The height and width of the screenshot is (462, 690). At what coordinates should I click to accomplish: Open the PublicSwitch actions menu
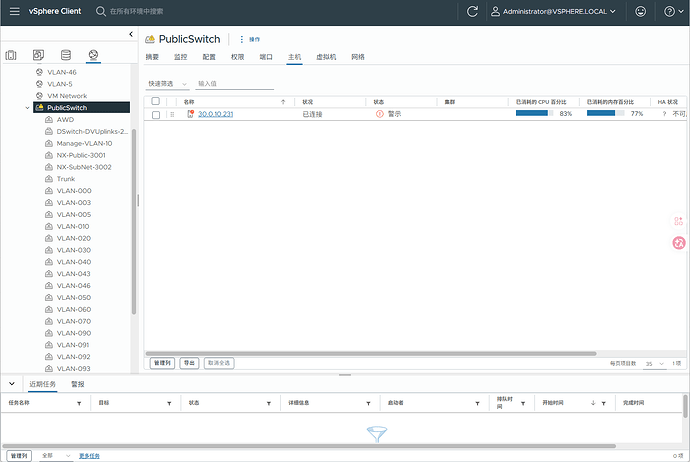(x=249, y=39)
